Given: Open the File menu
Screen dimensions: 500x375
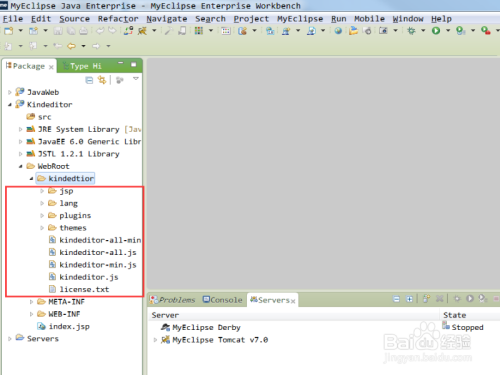Looking at the screenshot, I should click(13, 19).
